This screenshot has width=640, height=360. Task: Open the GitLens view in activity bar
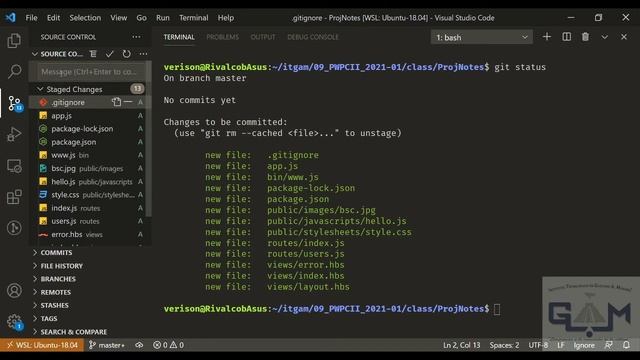pos(14,228)
